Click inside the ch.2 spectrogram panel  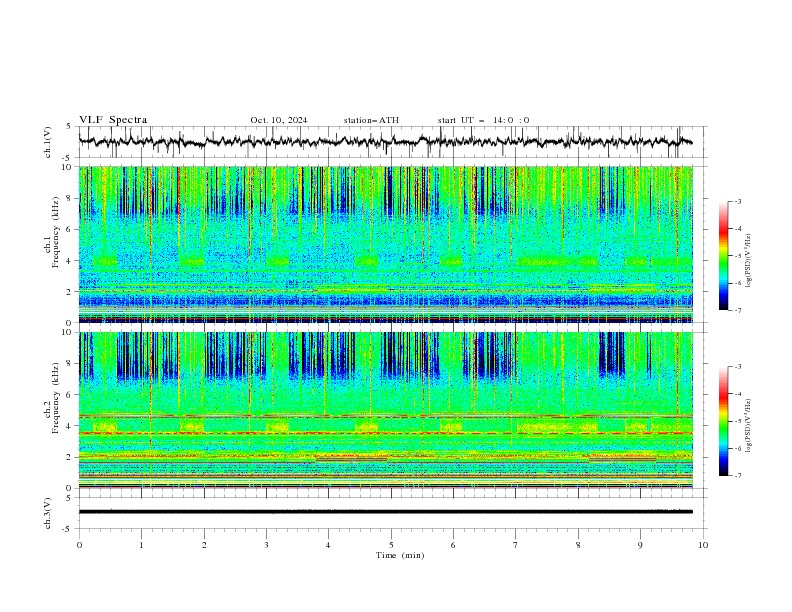coord(385,410)
